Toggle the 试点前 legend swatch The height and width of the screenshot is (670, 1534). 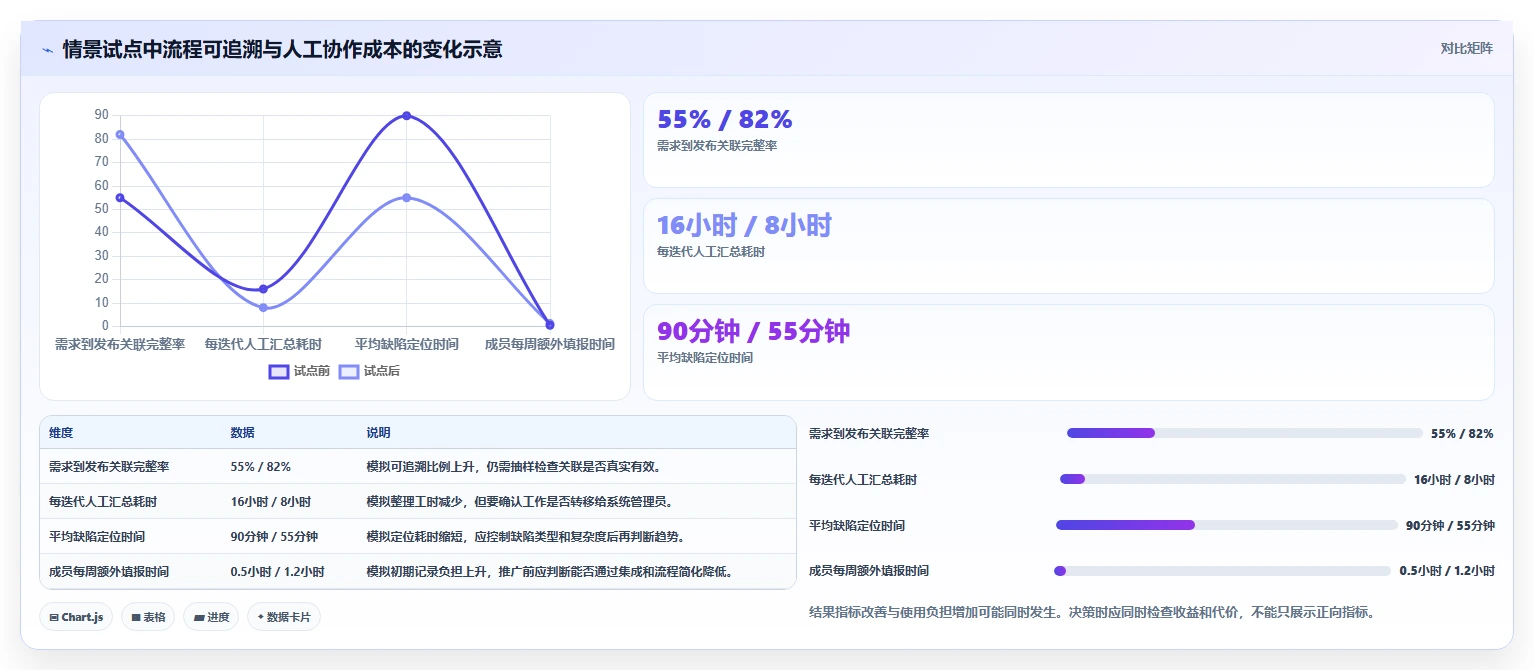[279, 371]
